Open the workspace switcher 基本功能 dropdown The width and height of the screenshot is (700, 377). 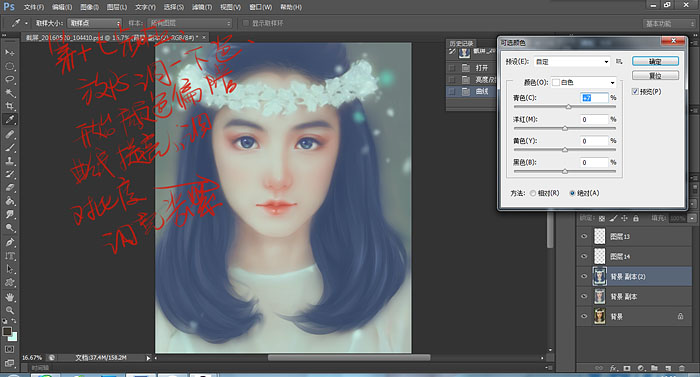click(669, 24)
